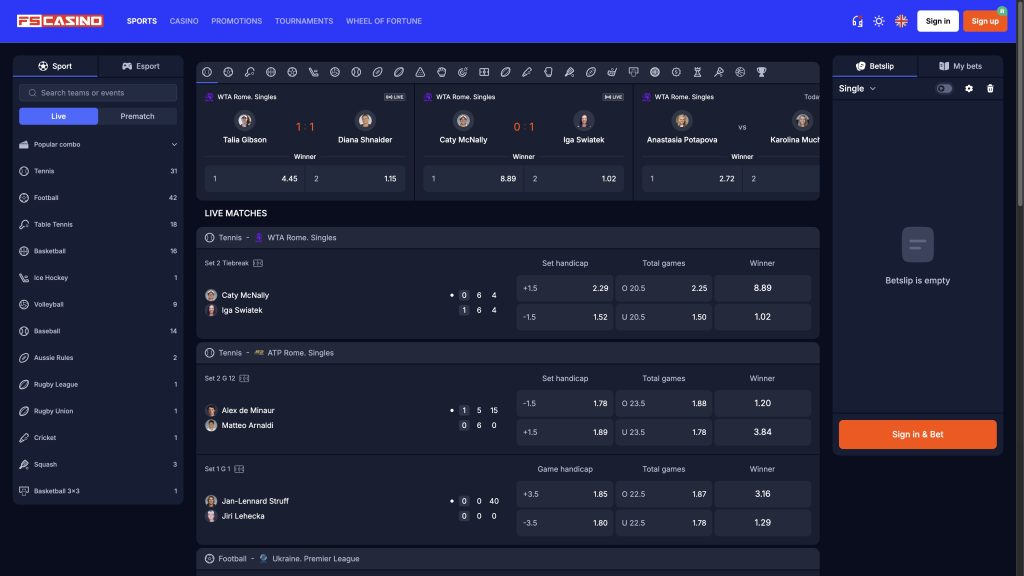The height and width of the screenshot is (576, 1024).
Task: Open the CASINO menu
Action: pos(184,21)
